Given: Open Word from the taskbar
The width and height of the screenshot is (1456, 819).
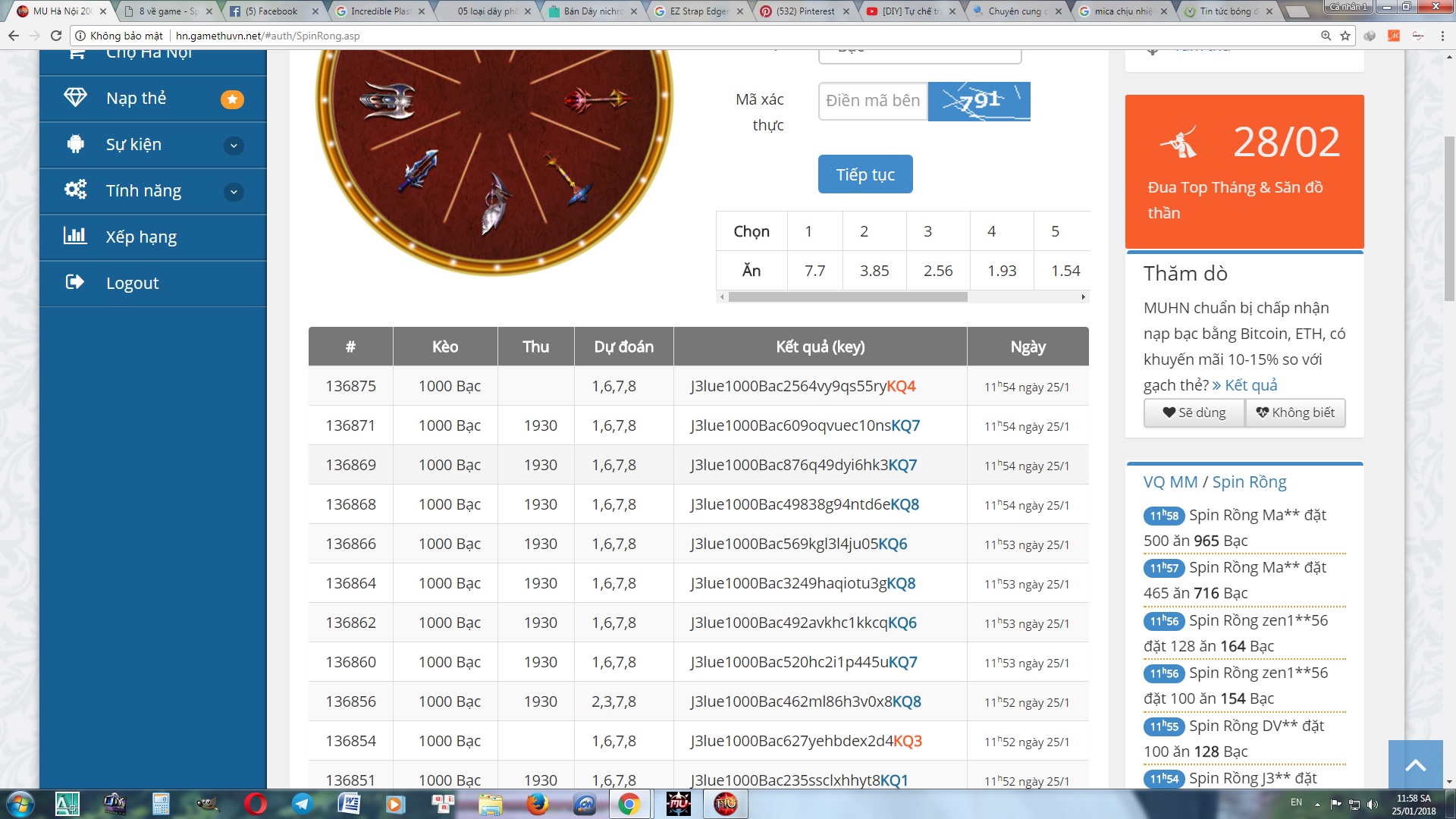Looking at the screenshot, I should coord(350,804).
